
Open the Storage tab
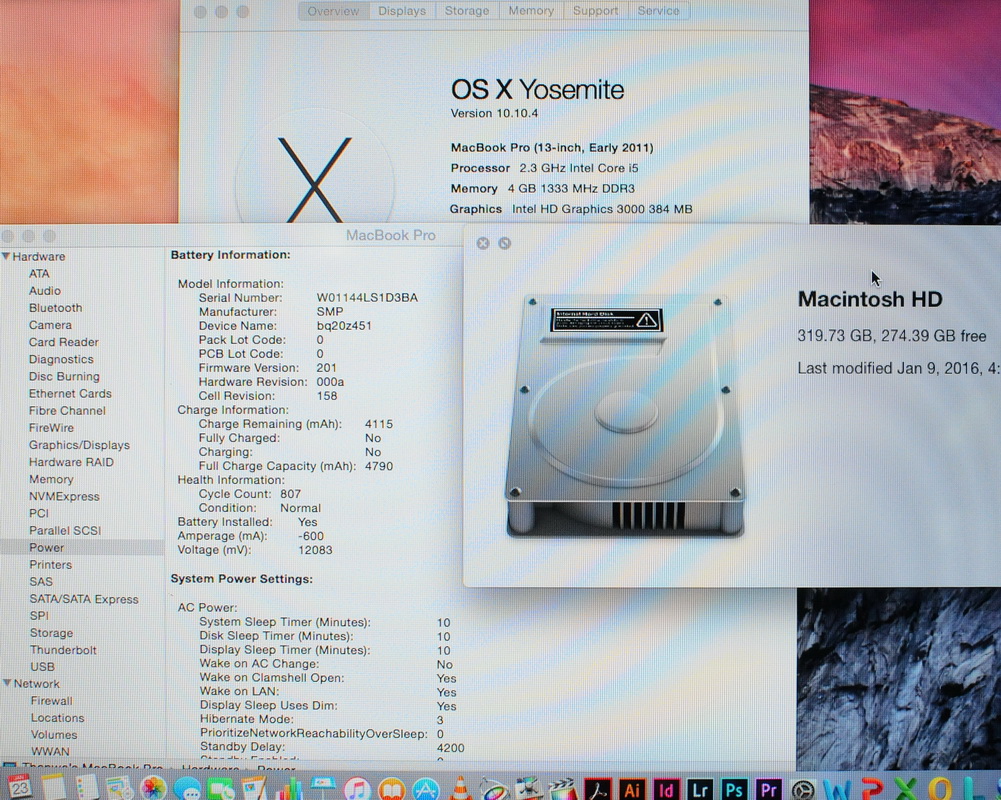pyautogui.click(x=467, y=11)
